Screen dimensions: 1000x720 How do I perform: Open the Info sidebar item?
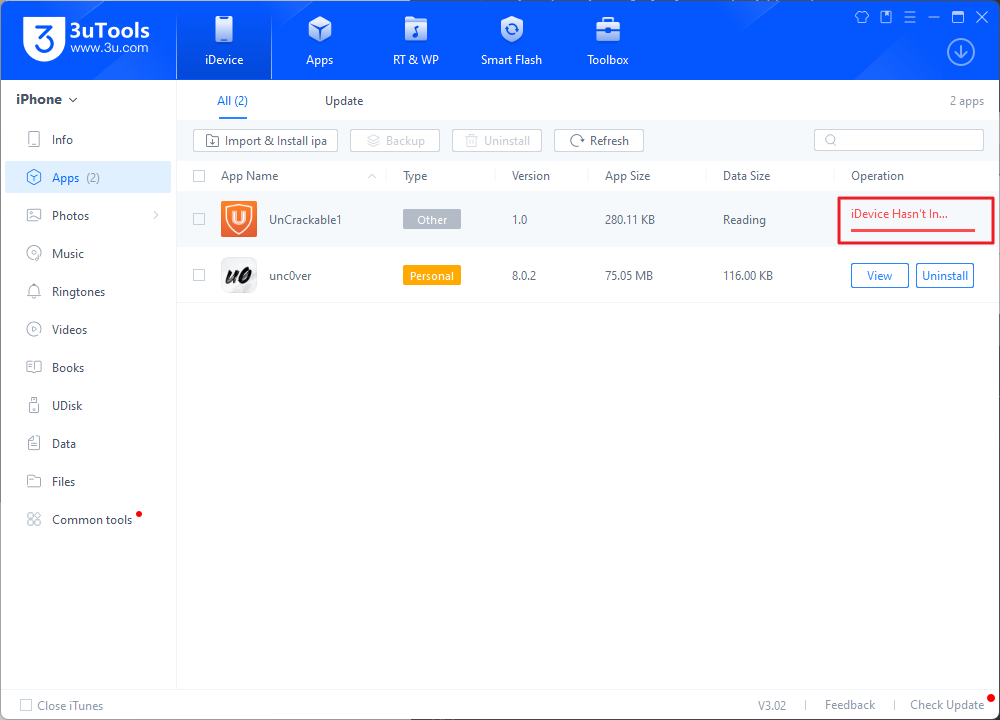click(x=88, y=140)
